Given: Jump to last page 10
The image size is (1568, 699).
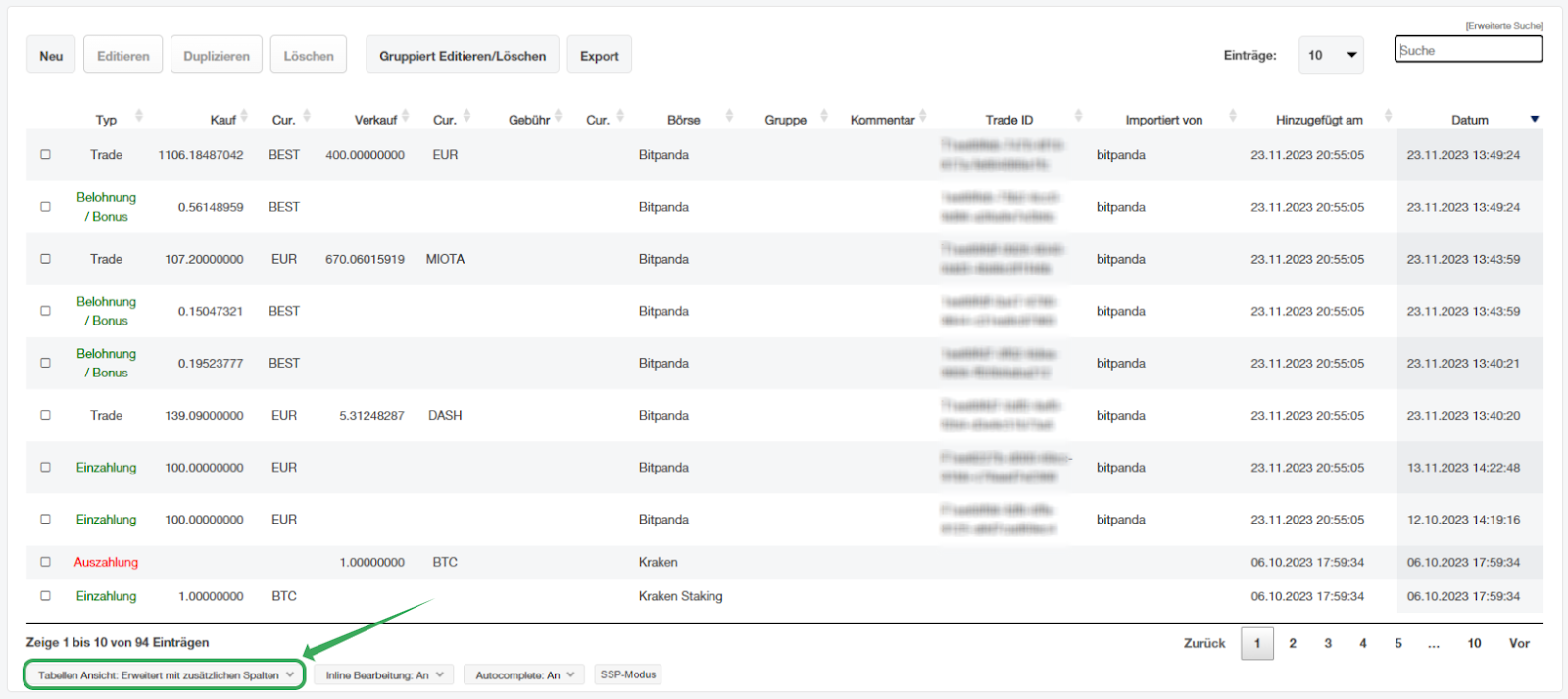Looking at the screenshot, I should (1474, 643).
